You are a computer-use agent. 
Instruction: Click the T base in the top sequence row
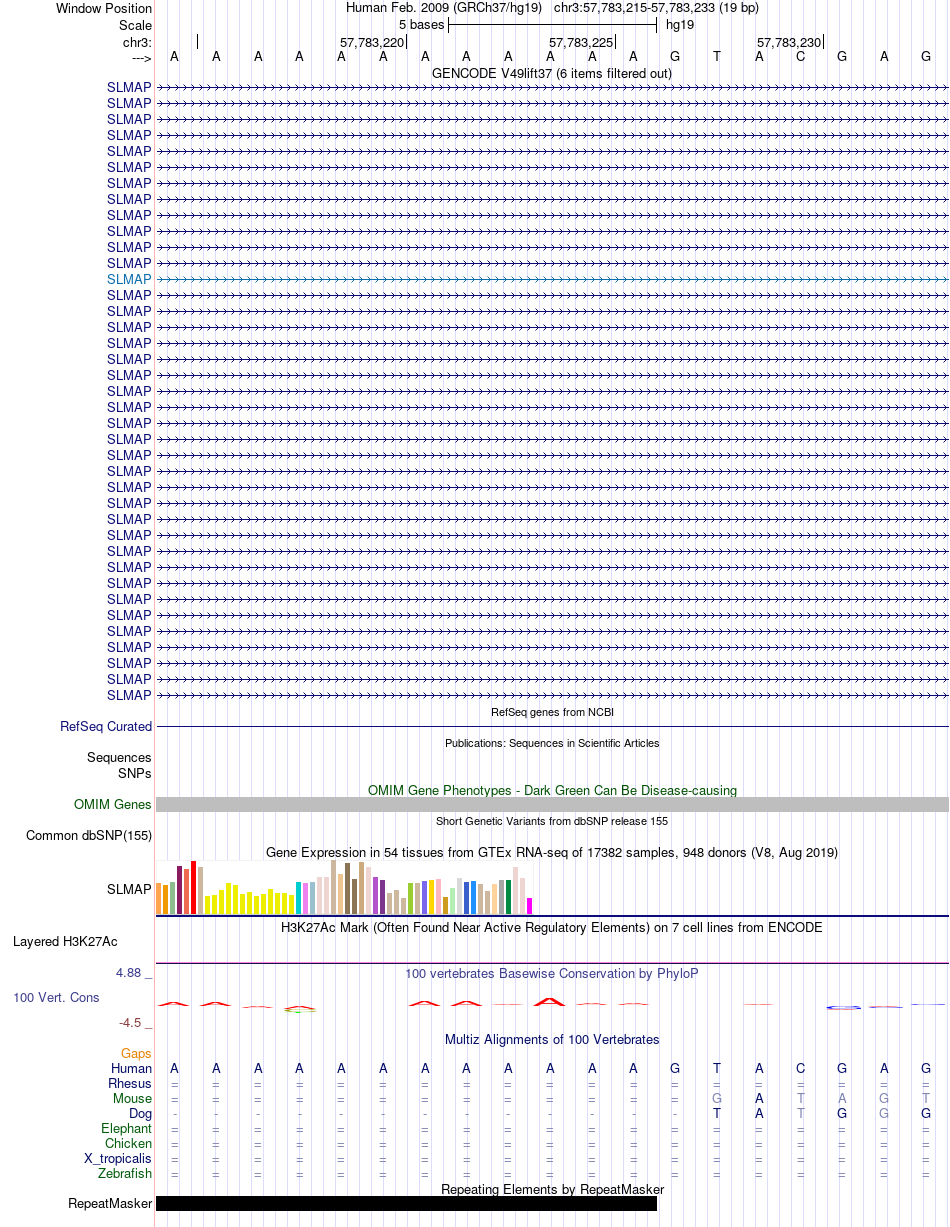click(x=717, y=57)
